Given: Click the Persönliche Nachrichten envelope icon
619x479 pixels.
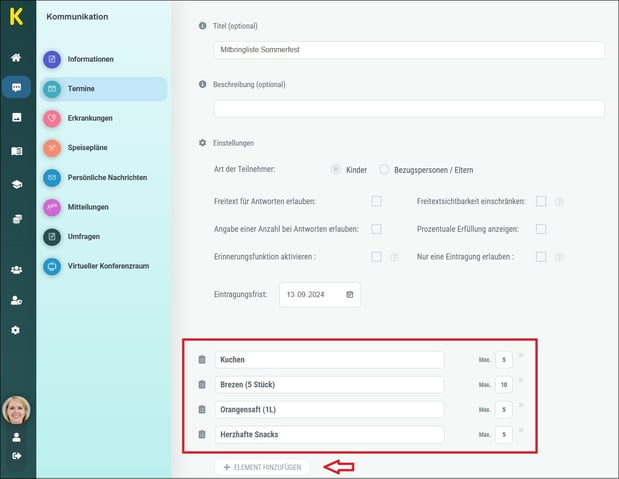Looking at the screenshot, I should (52, 178).
